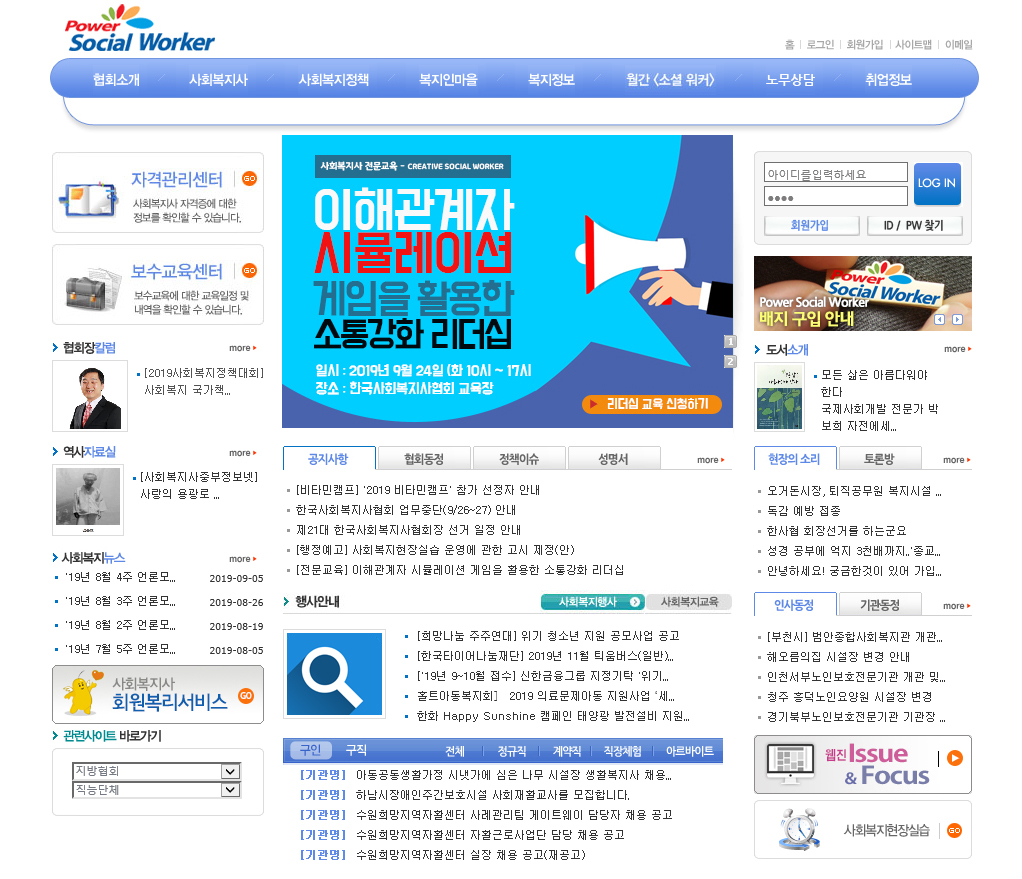
Task: Click the user ID input field
Action: [835, 173]
